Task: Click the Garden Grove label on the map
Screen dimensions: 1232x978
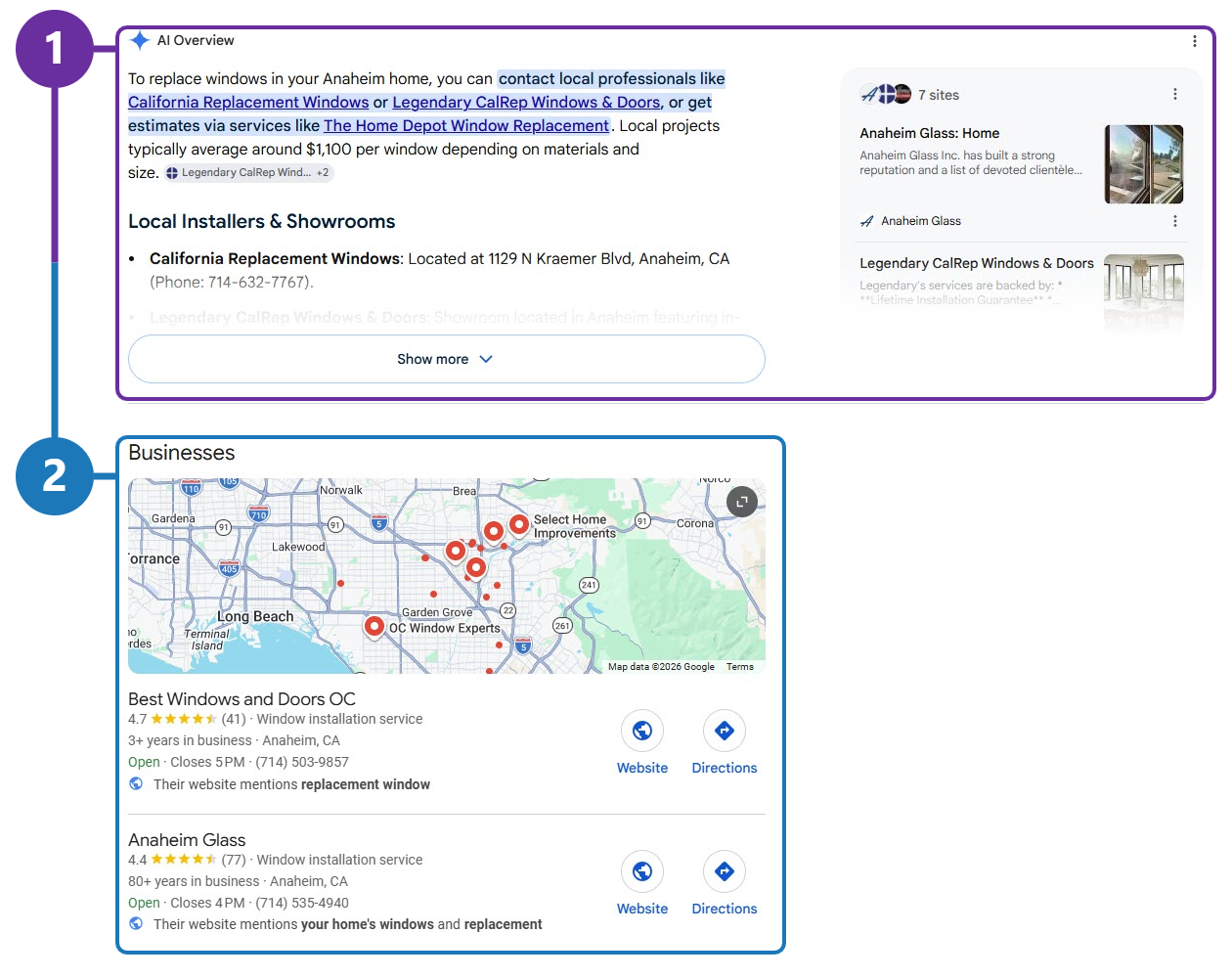Action: click(x=437, y=612)
